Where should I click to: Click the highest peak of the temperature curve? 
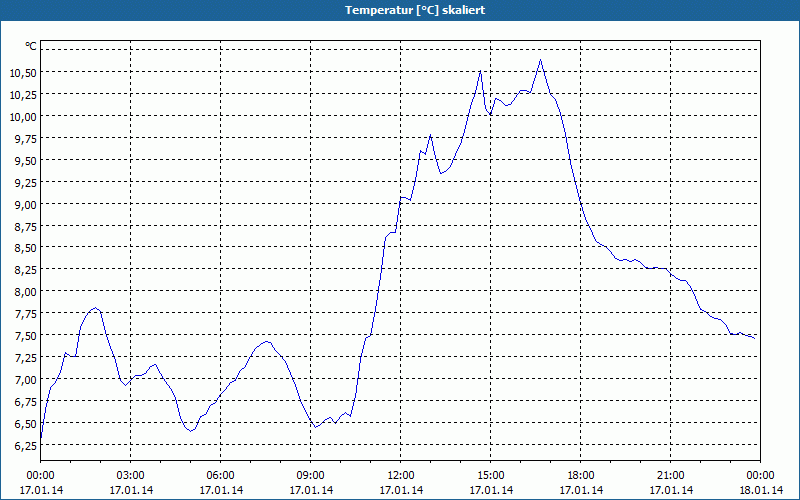click(x=540, y=60)
